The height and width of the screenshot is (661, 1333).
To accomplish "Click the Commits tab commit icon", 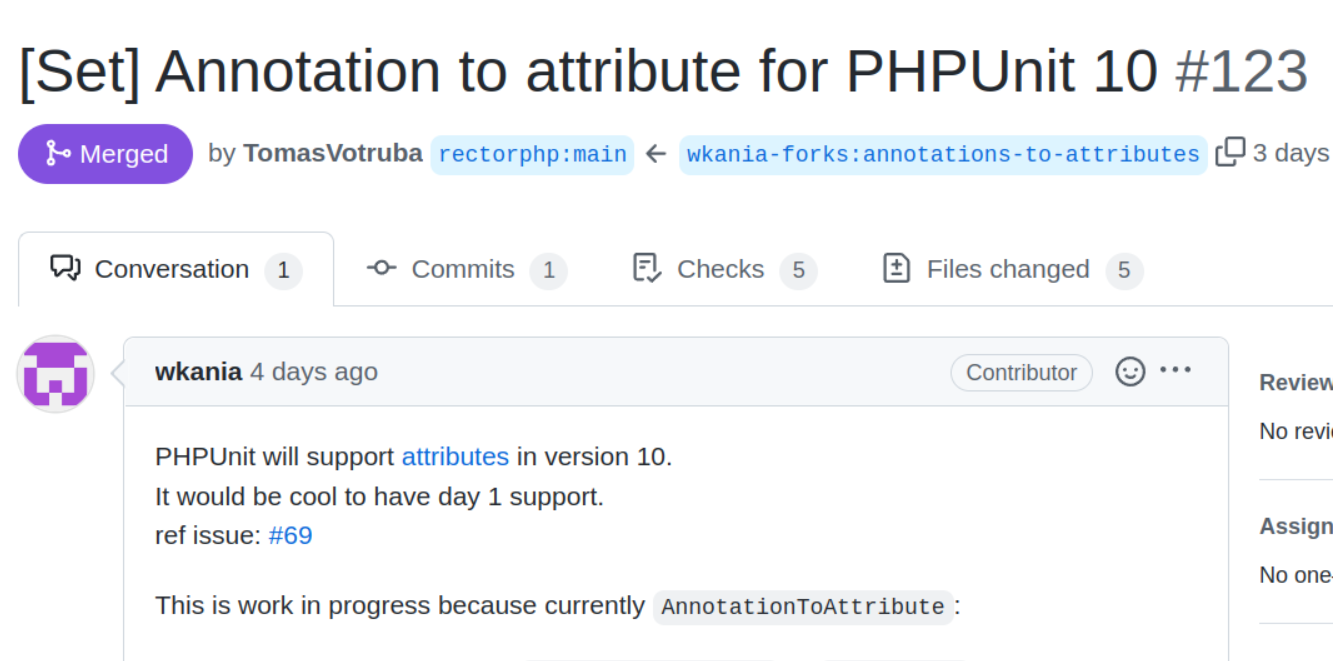I will pyautogui.click(x=382, y=268).
